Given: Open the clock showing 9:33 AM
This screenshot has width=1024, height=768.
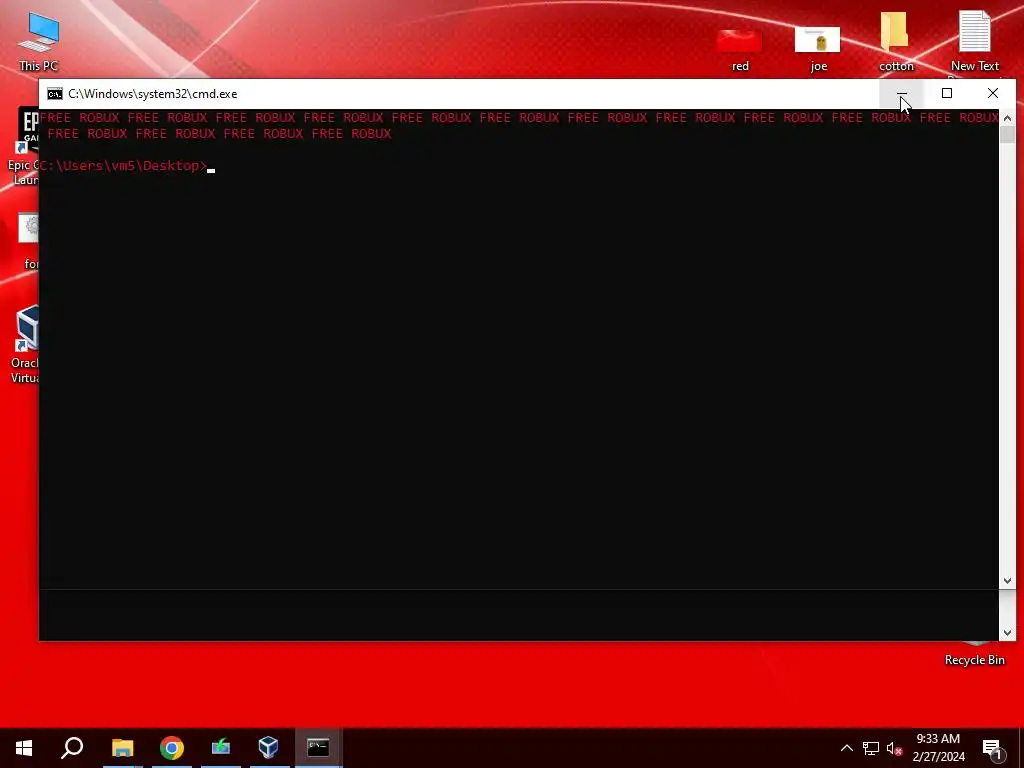Looking at the screenshot, I should click(x=938, y=748).
